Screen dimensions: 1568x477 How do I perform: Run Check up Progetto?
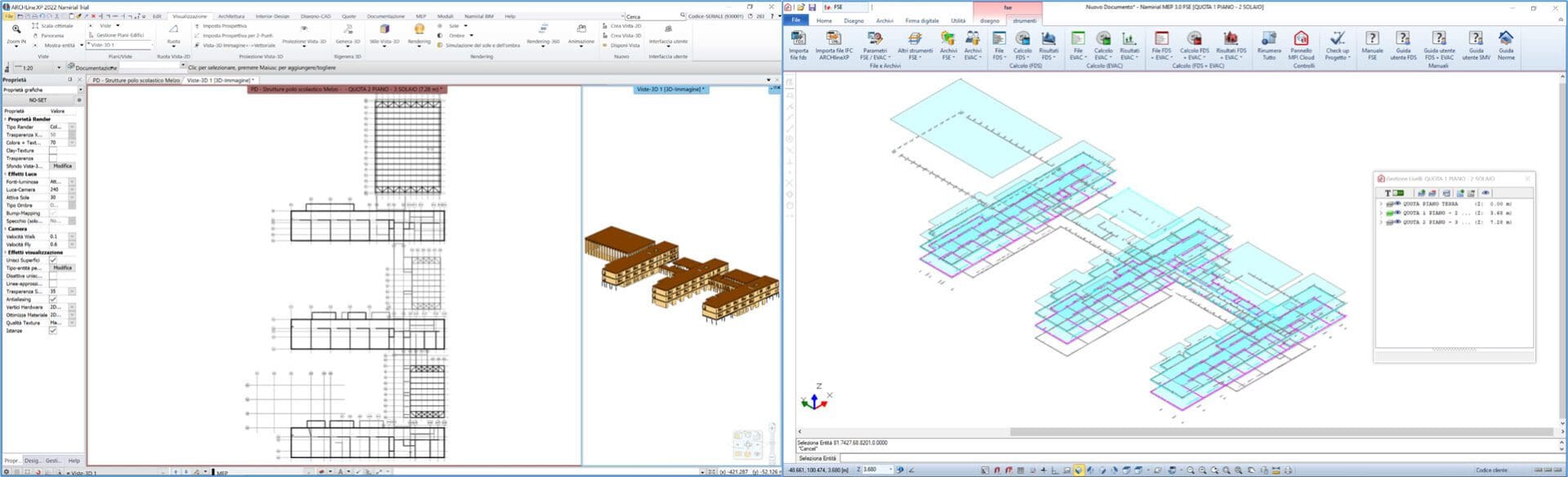pyautogui.click(x=1337, y=38)
